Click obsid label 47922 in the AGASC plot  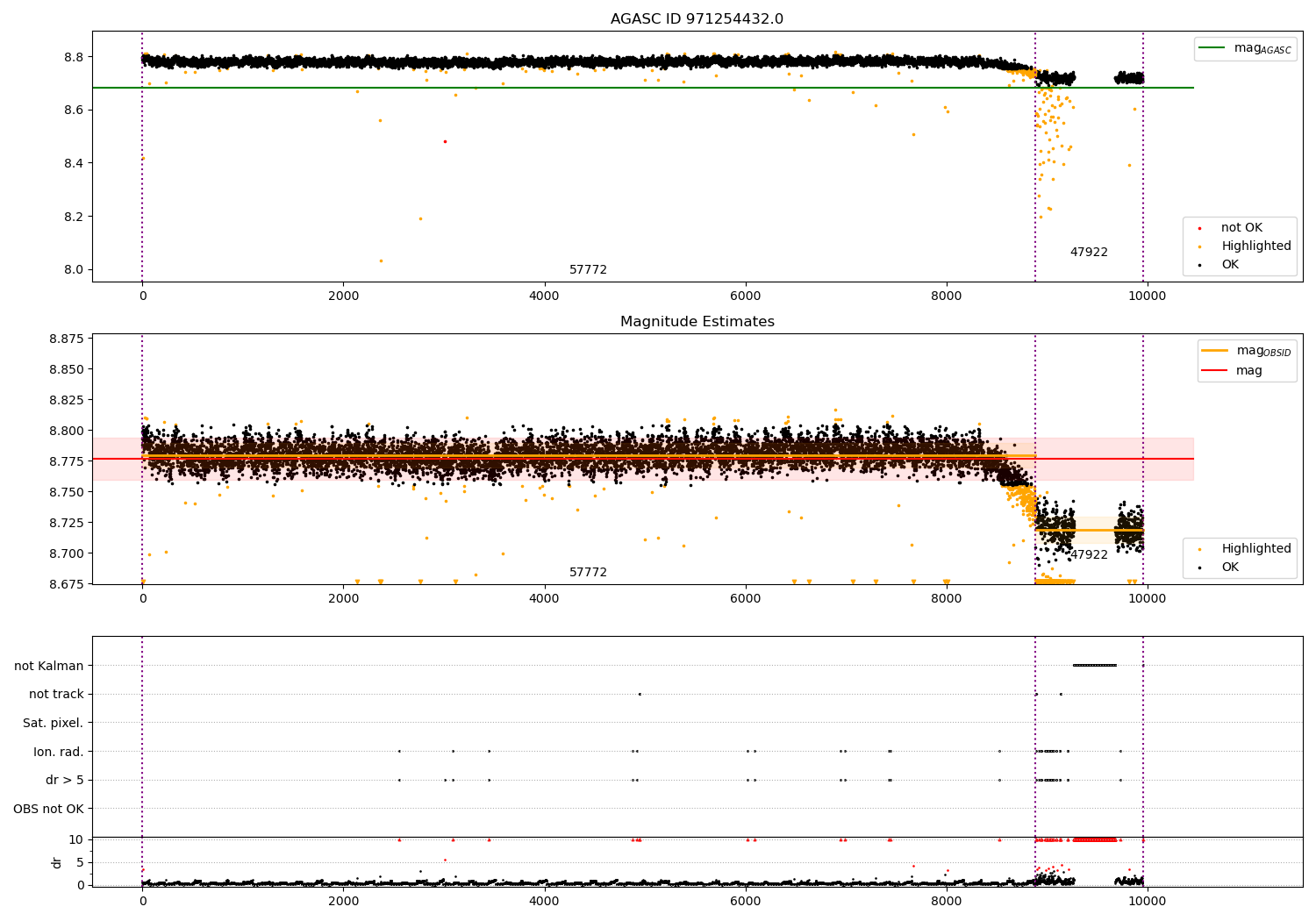click(x=1089, y=253)
